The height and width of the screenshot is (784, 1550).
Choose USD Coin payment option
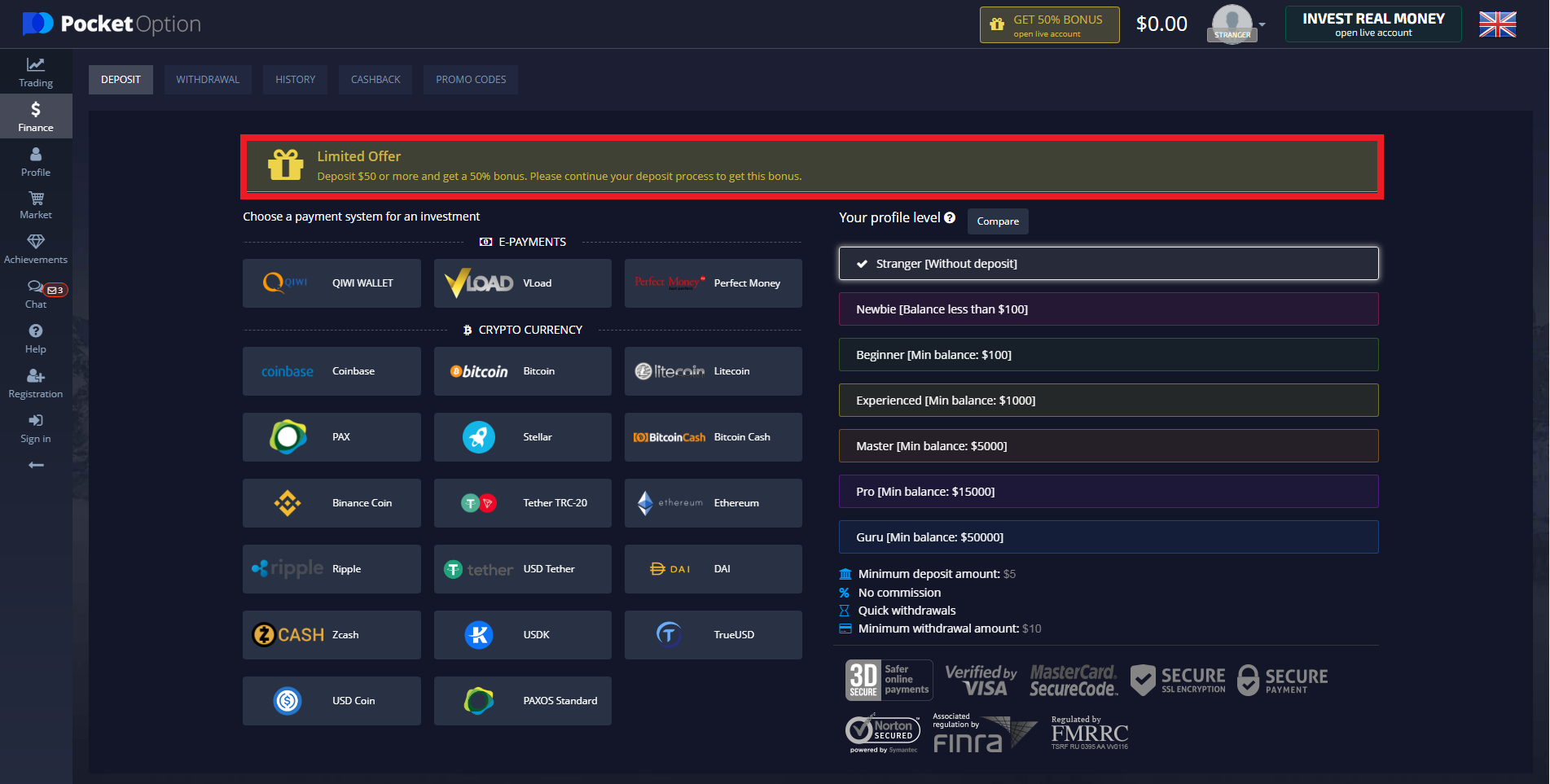tap(332, 701)
